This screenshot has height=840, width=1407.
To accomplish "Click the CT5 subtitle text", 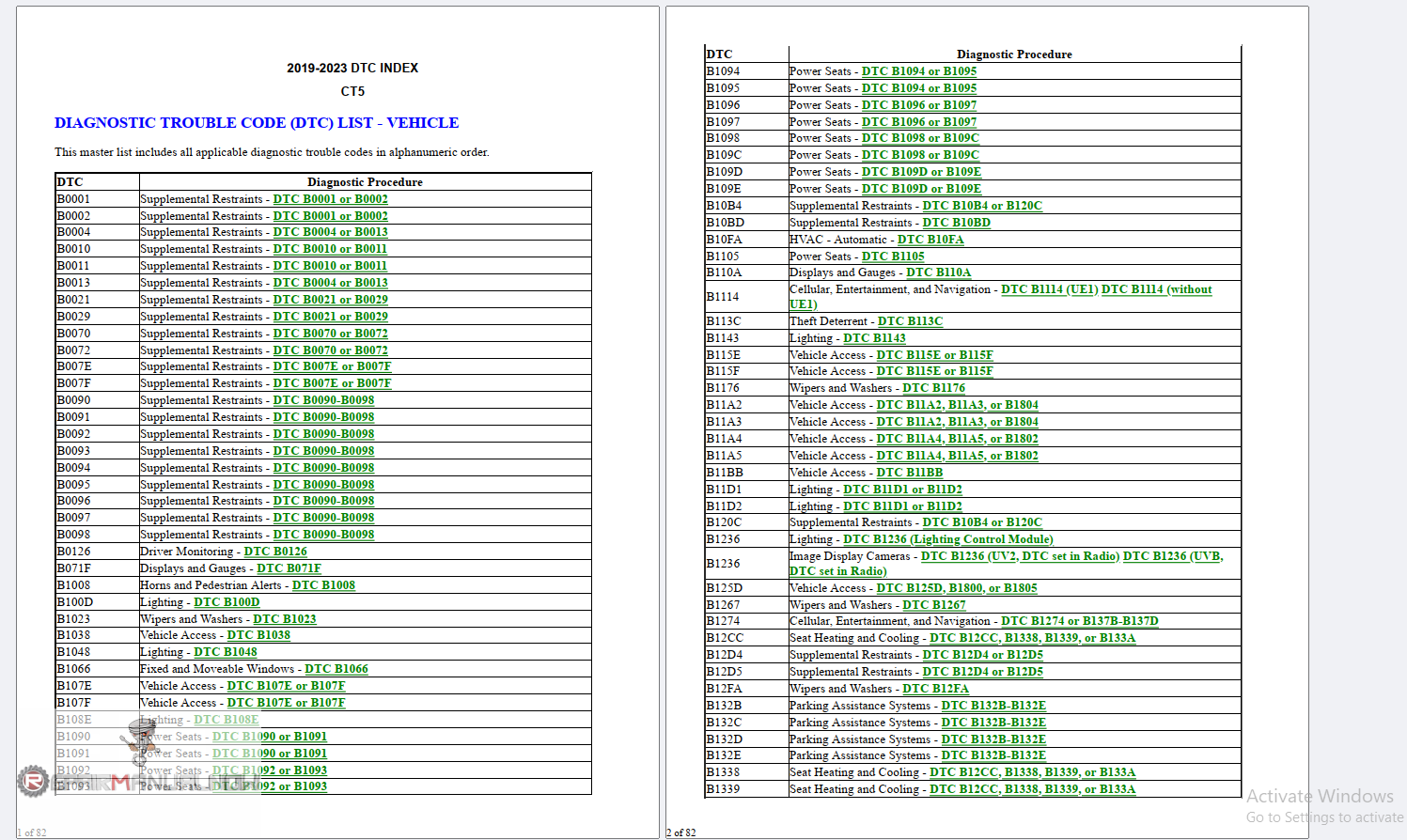I will click(352, 91).
